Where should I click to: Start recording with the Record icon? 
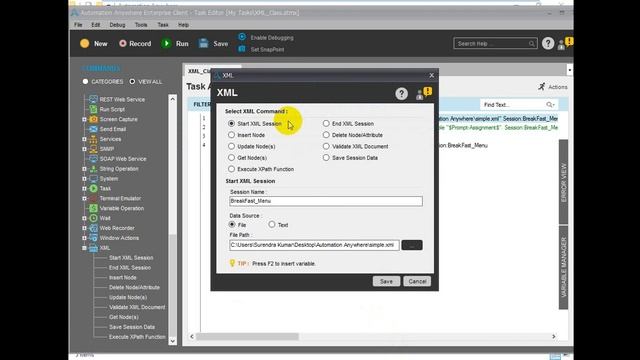coord(122,43)
